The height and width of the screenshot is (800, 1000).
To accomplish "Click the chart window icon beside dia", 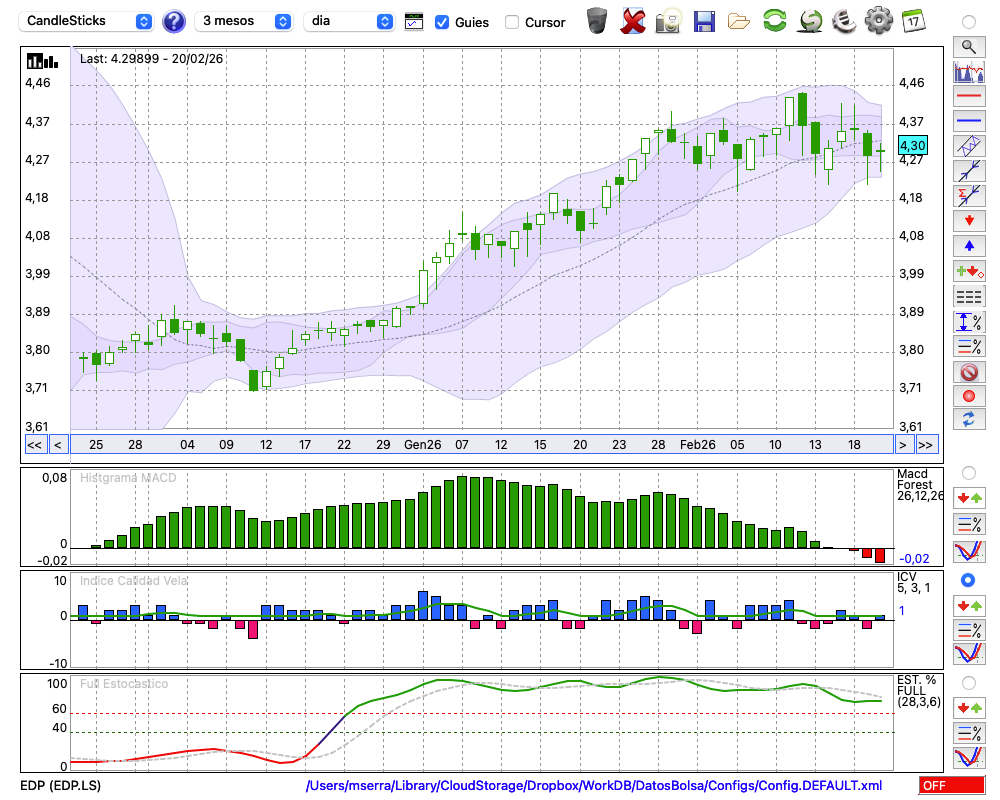I will click(x=414, y=22).
